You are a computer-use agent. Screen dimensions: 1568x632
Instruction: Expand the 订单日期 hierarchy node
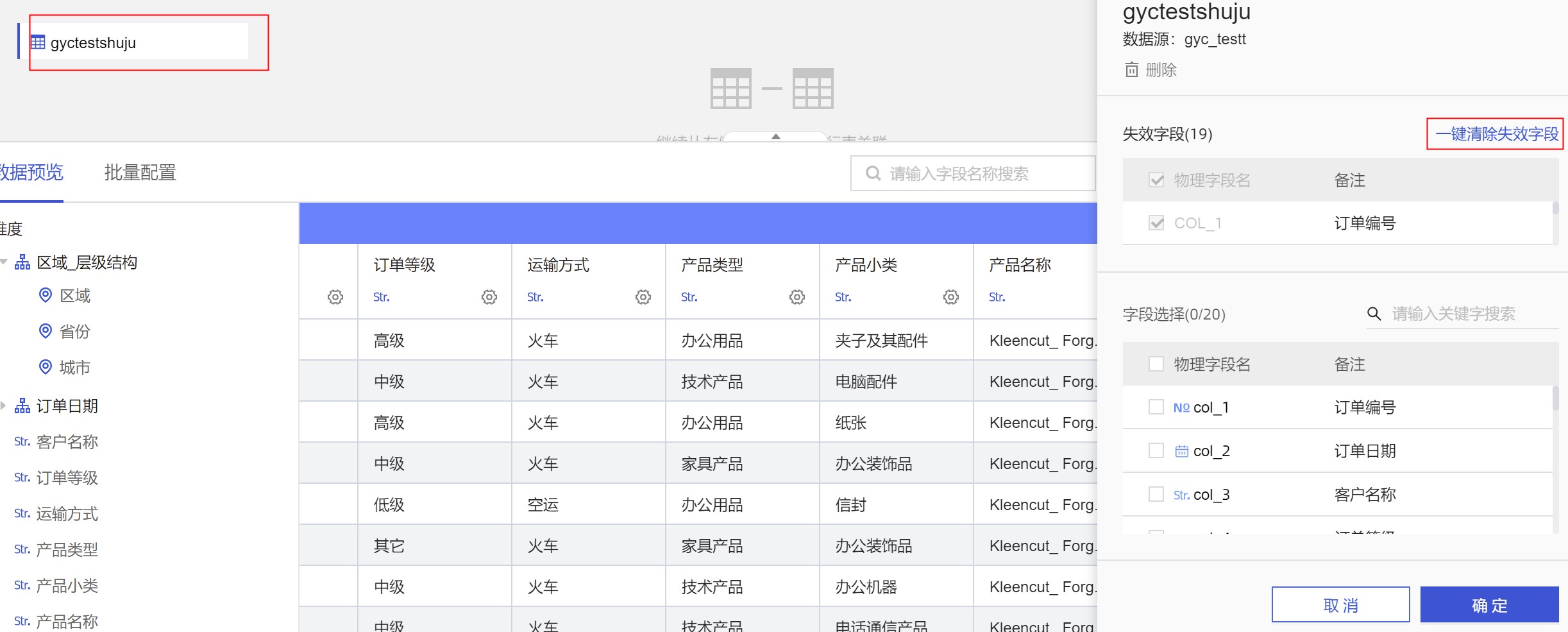click(x=4, y=406)
